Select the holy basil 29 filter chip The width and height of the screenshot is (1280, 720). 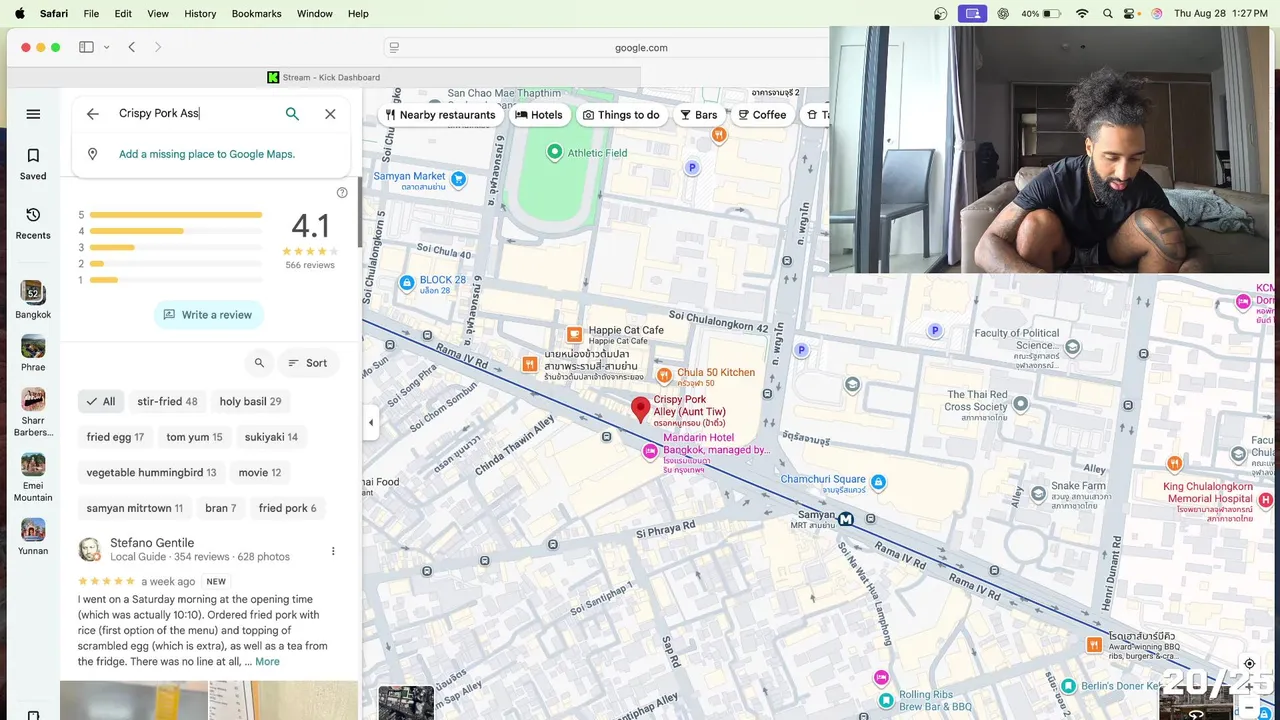click(250, 402)
